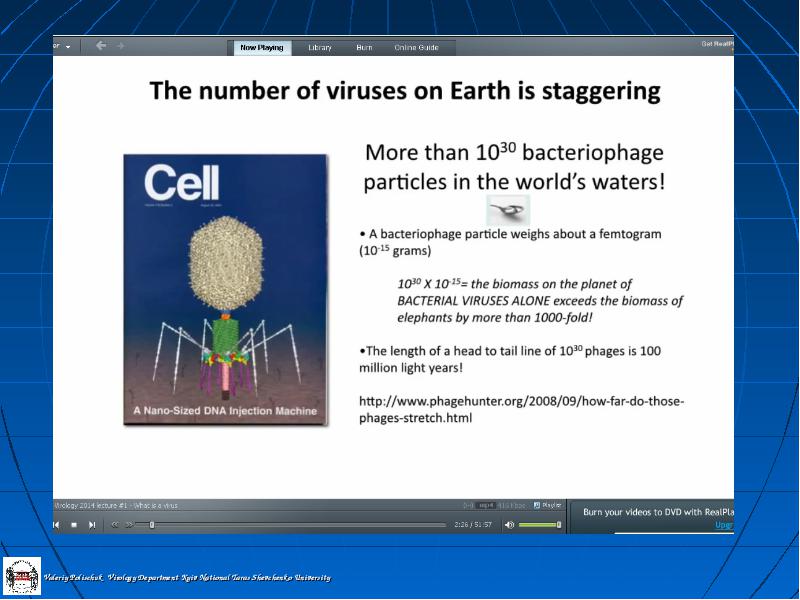
Task: Open the Library tab
Action: 320,47
